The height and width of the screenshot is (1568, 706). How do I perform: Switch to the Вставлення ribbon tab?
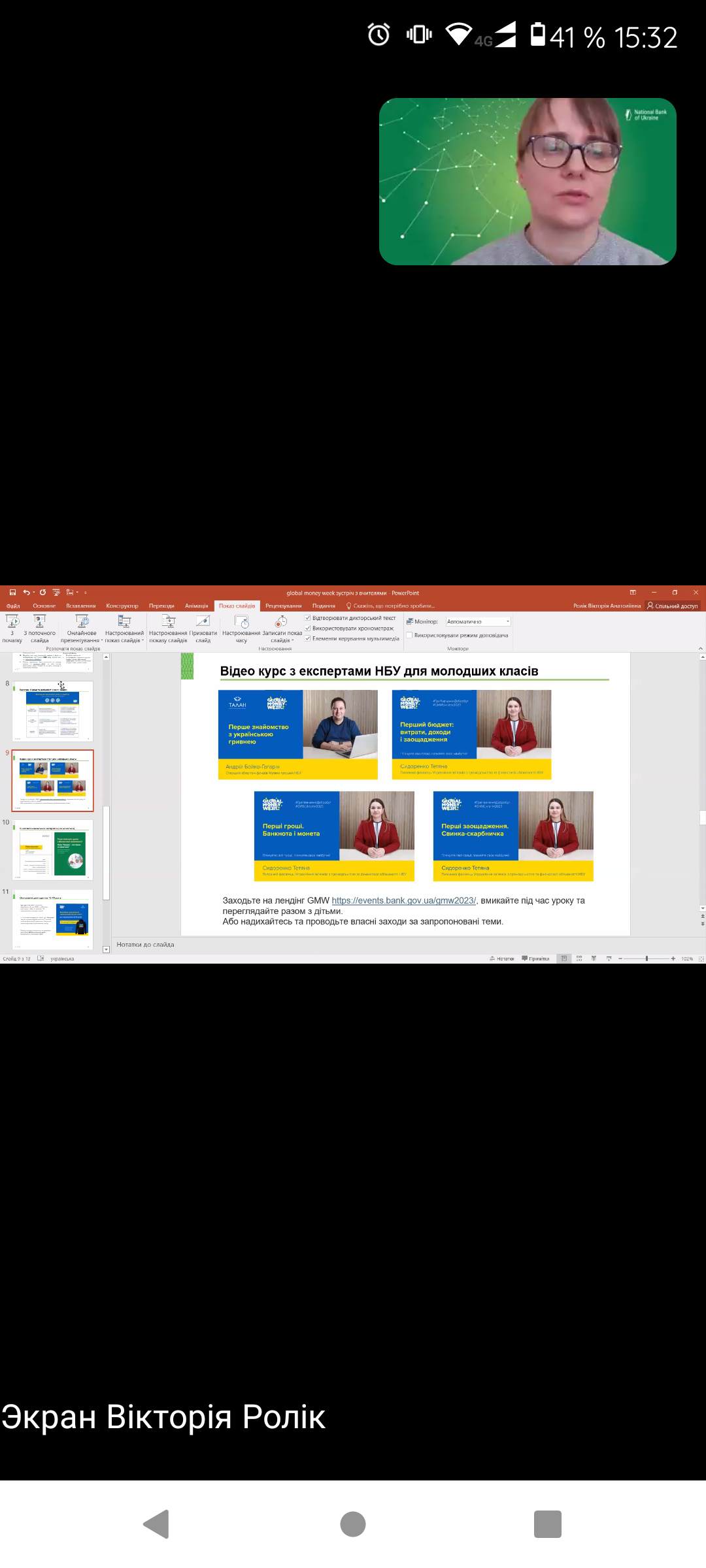tap(81, 606)
